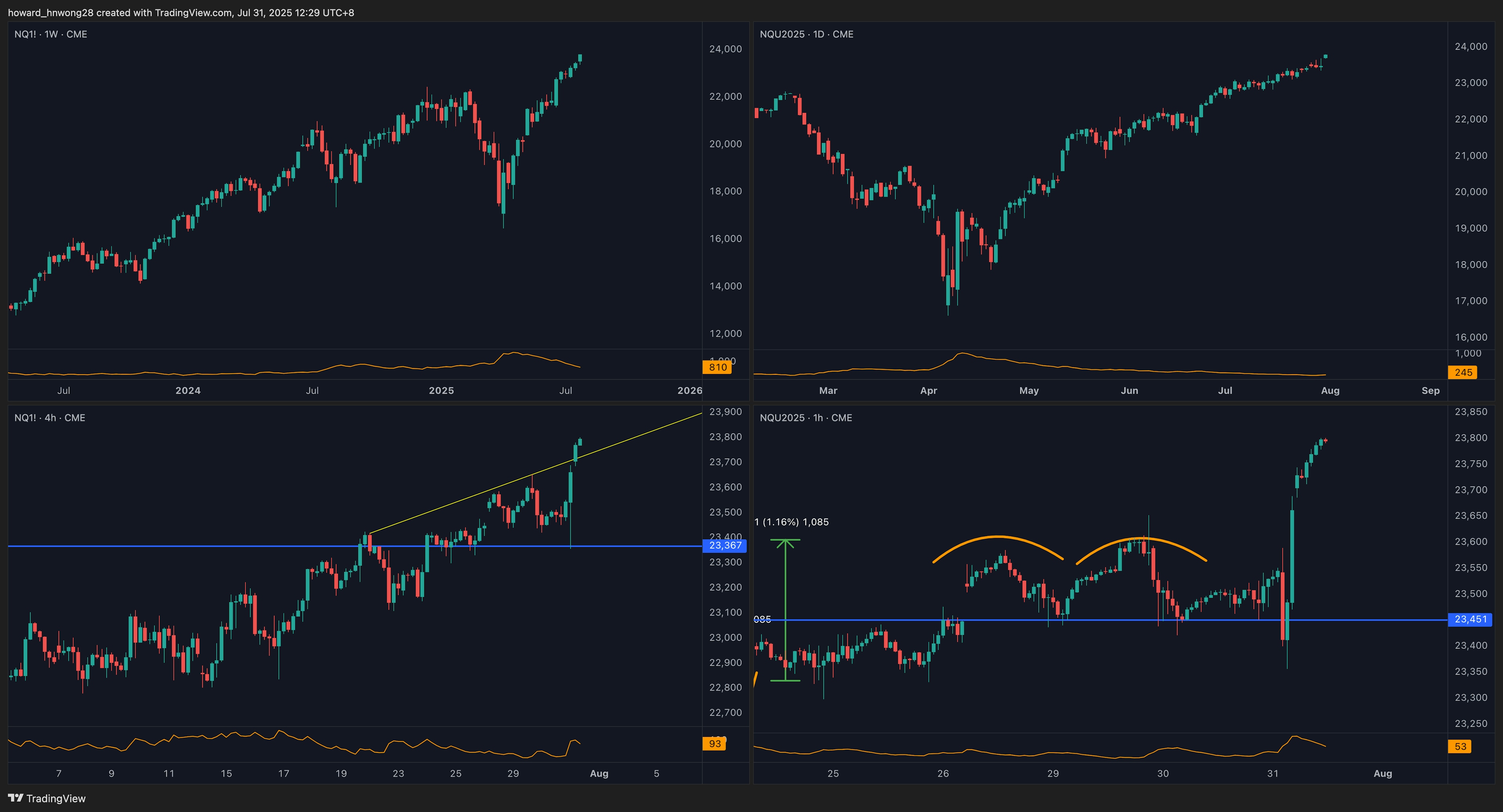Click 23,000 on the daily chart price axis
The height and width of the screenshot is (812, 1503).
1471,83
